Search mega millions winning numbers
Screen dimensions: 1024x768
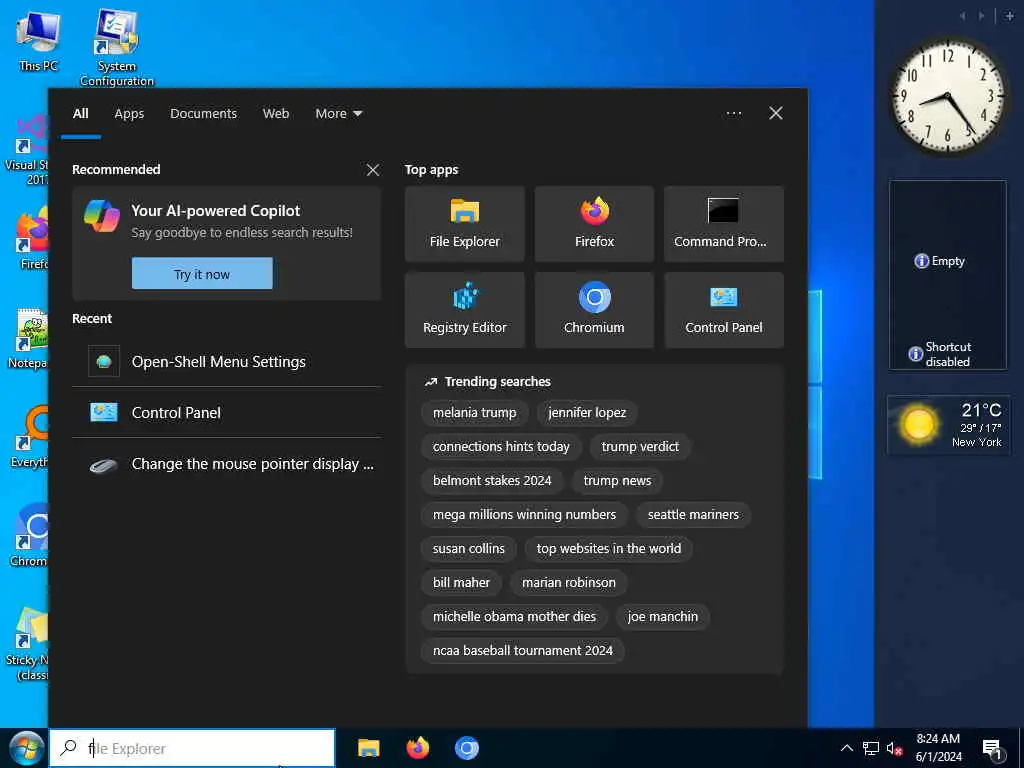(x=524, y=515)
